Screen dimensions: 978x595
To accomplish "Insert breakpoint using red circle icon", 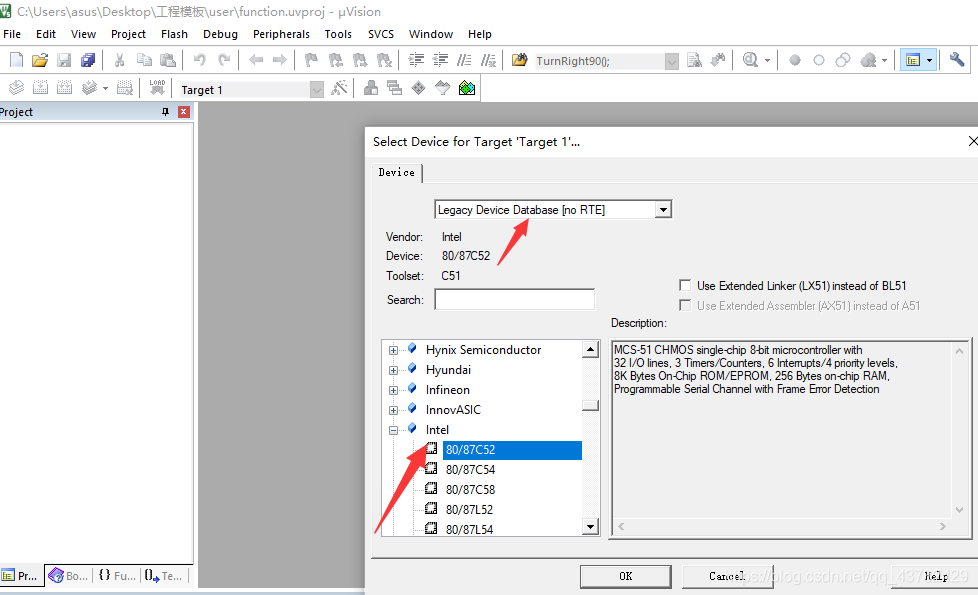I will pyautogui.click(x=795, y=60).
